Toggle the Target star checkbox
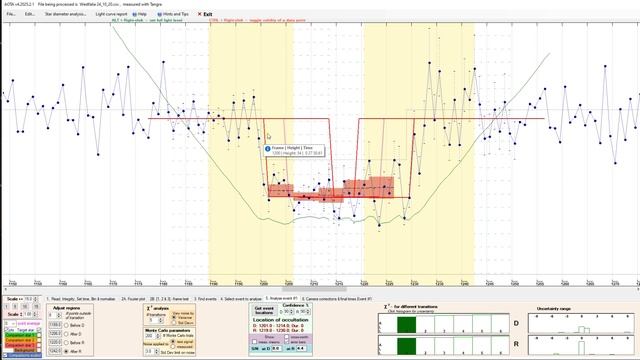 coord(39,329)
